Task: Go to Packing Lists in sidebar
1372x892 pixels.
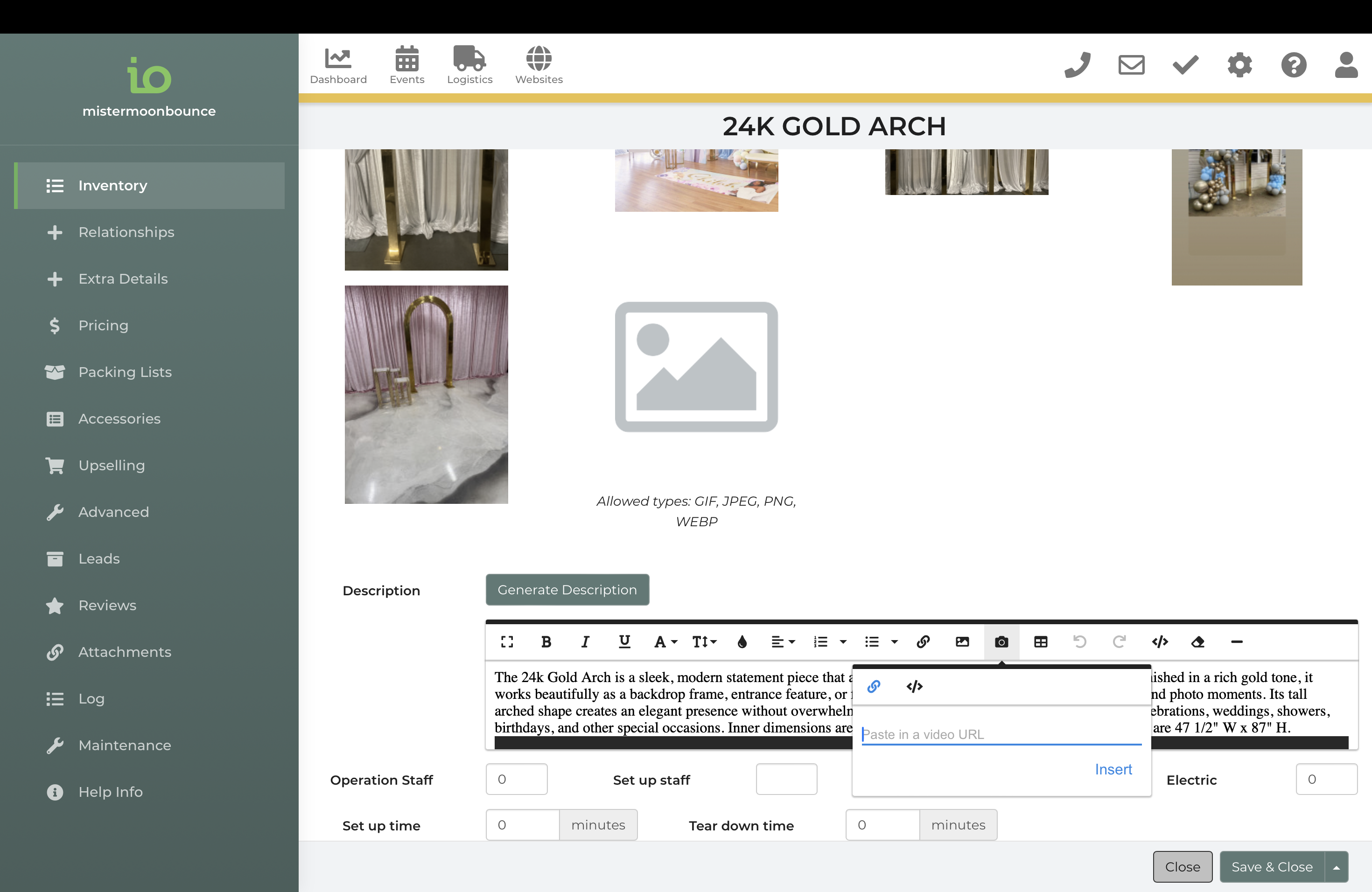Action: click(125, 372)
